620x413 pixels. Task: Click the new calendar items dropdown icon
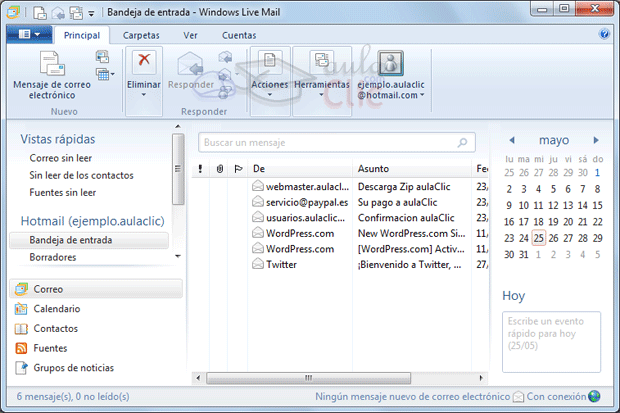105,74
